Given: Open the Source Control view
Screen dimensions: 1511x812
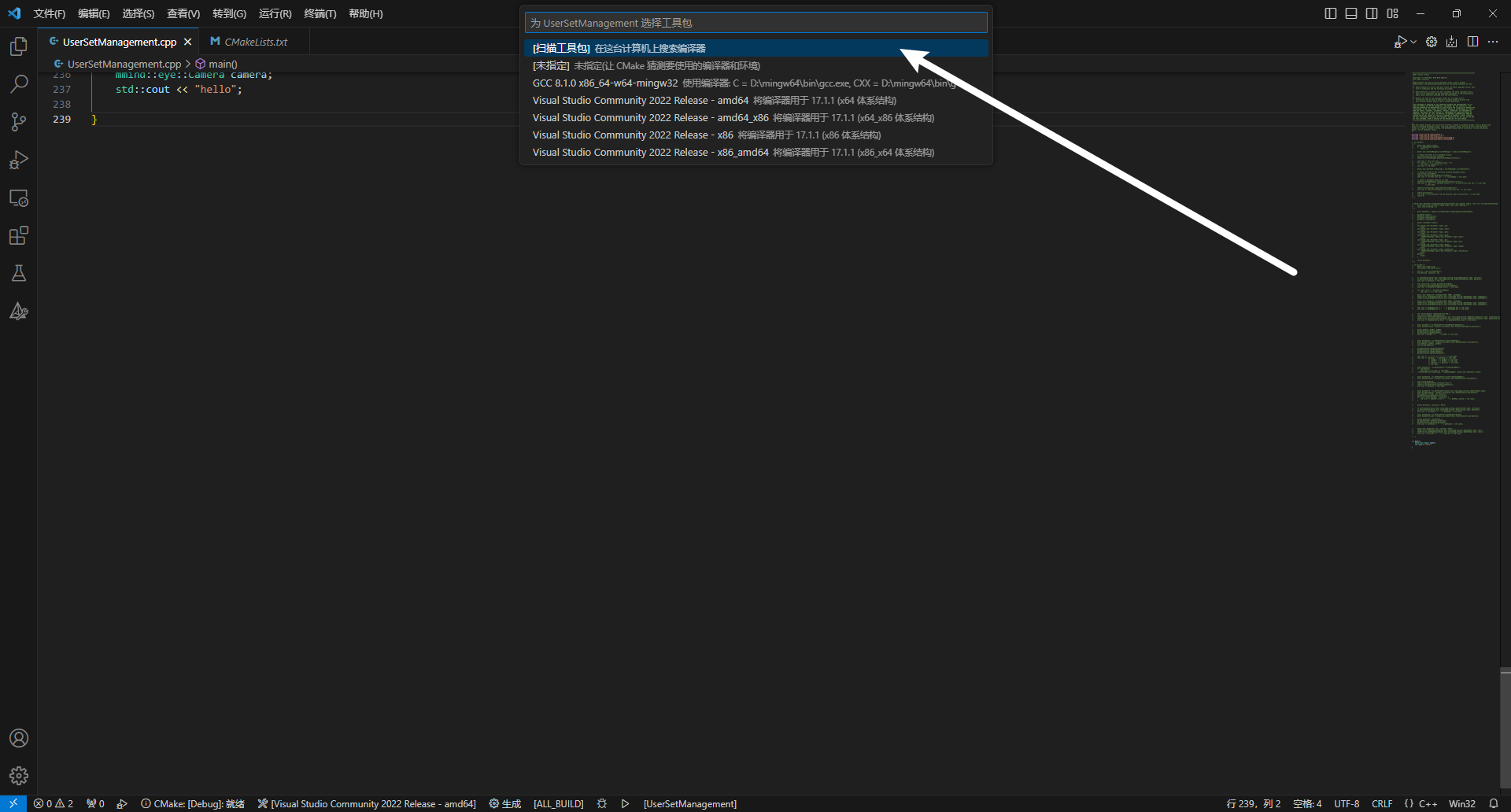Looking at the screenshot, I should click(x=19, y=122).
